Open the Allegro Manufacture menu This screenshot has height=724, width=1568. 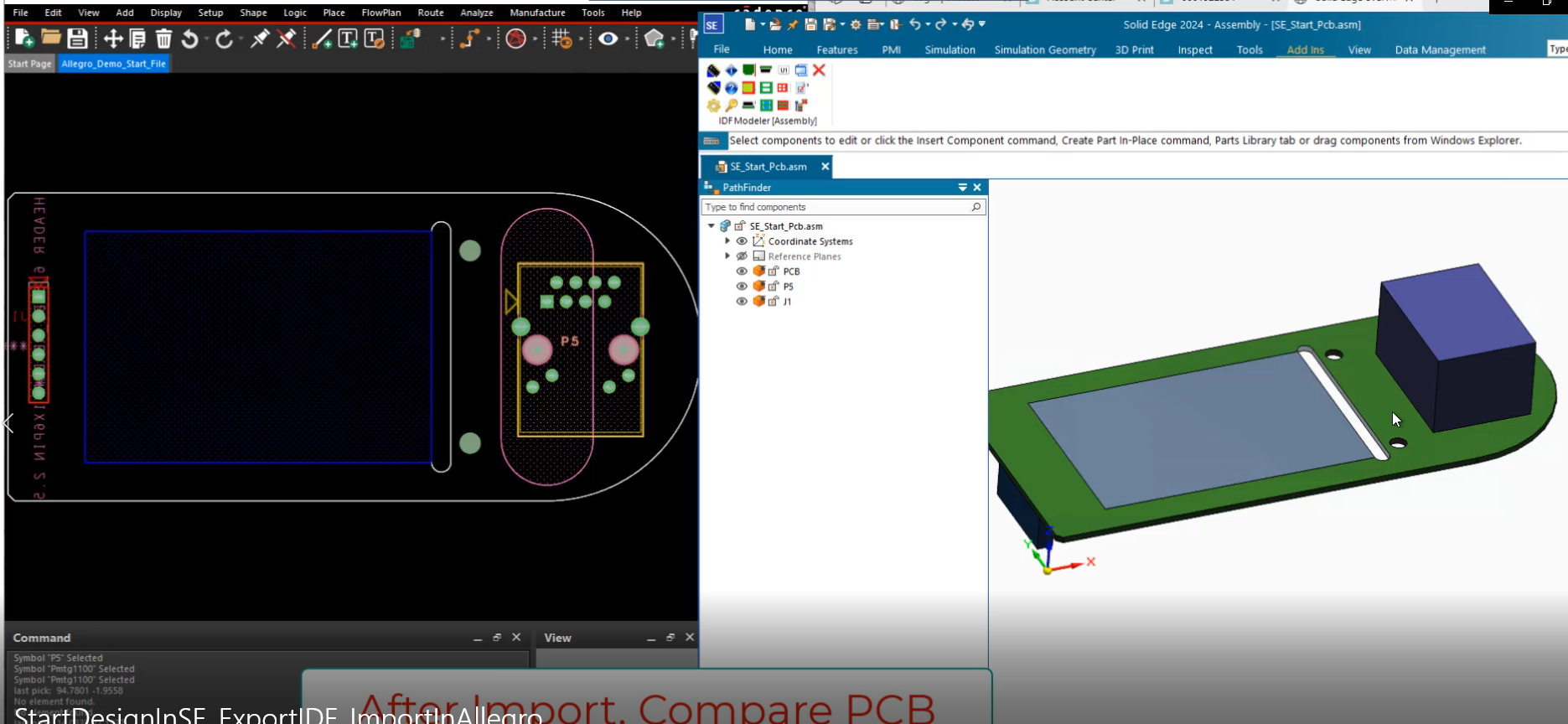pos(537,13)
